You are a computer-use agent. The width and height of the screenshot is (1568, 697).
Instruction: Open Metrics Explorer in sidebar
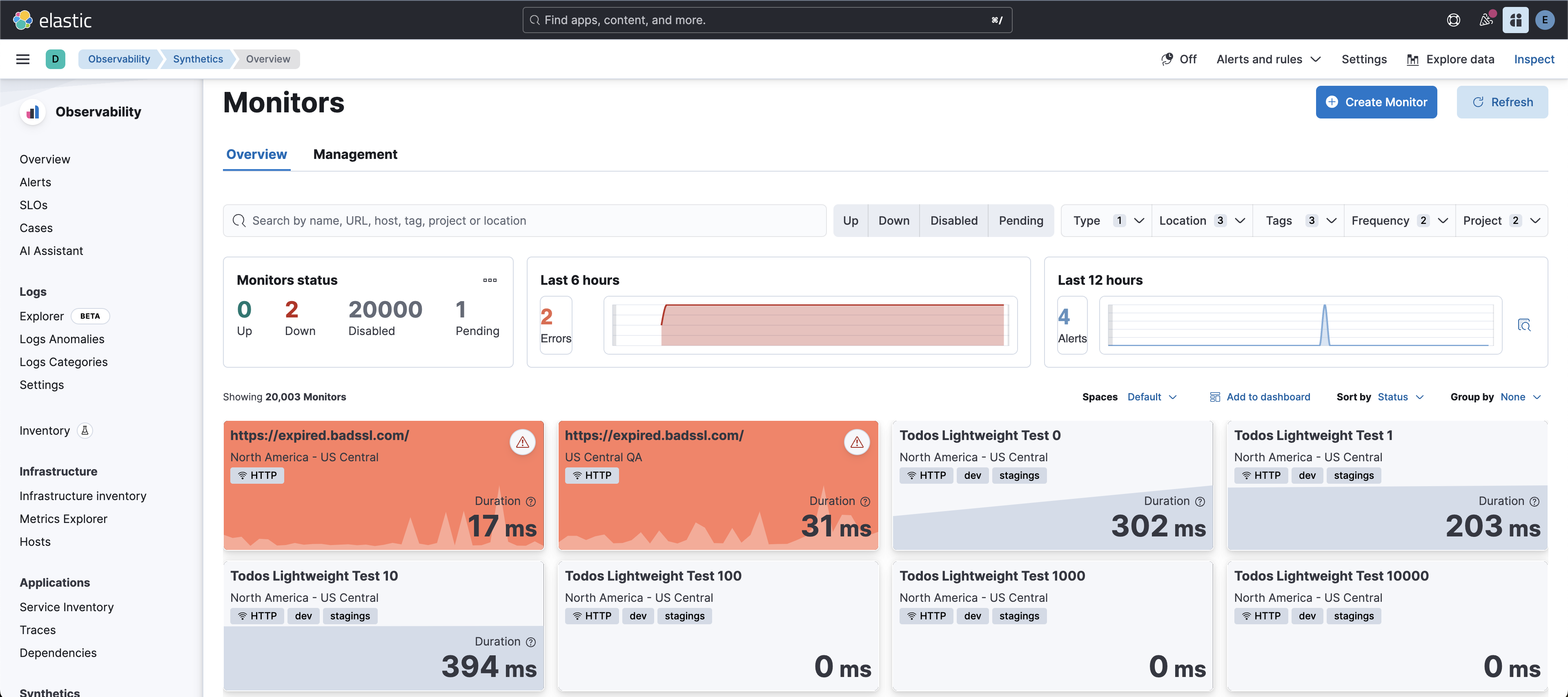63,519
